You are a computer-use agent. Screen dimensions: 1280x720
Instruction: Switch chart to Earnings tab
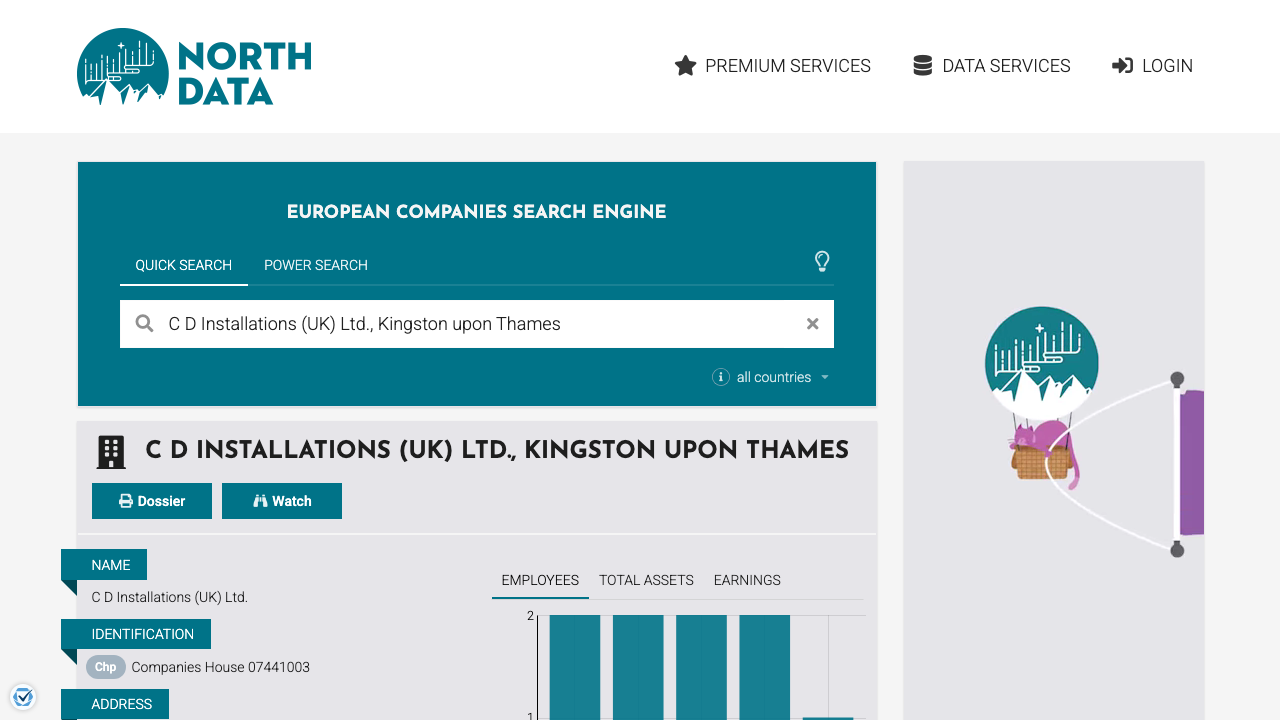747,580
